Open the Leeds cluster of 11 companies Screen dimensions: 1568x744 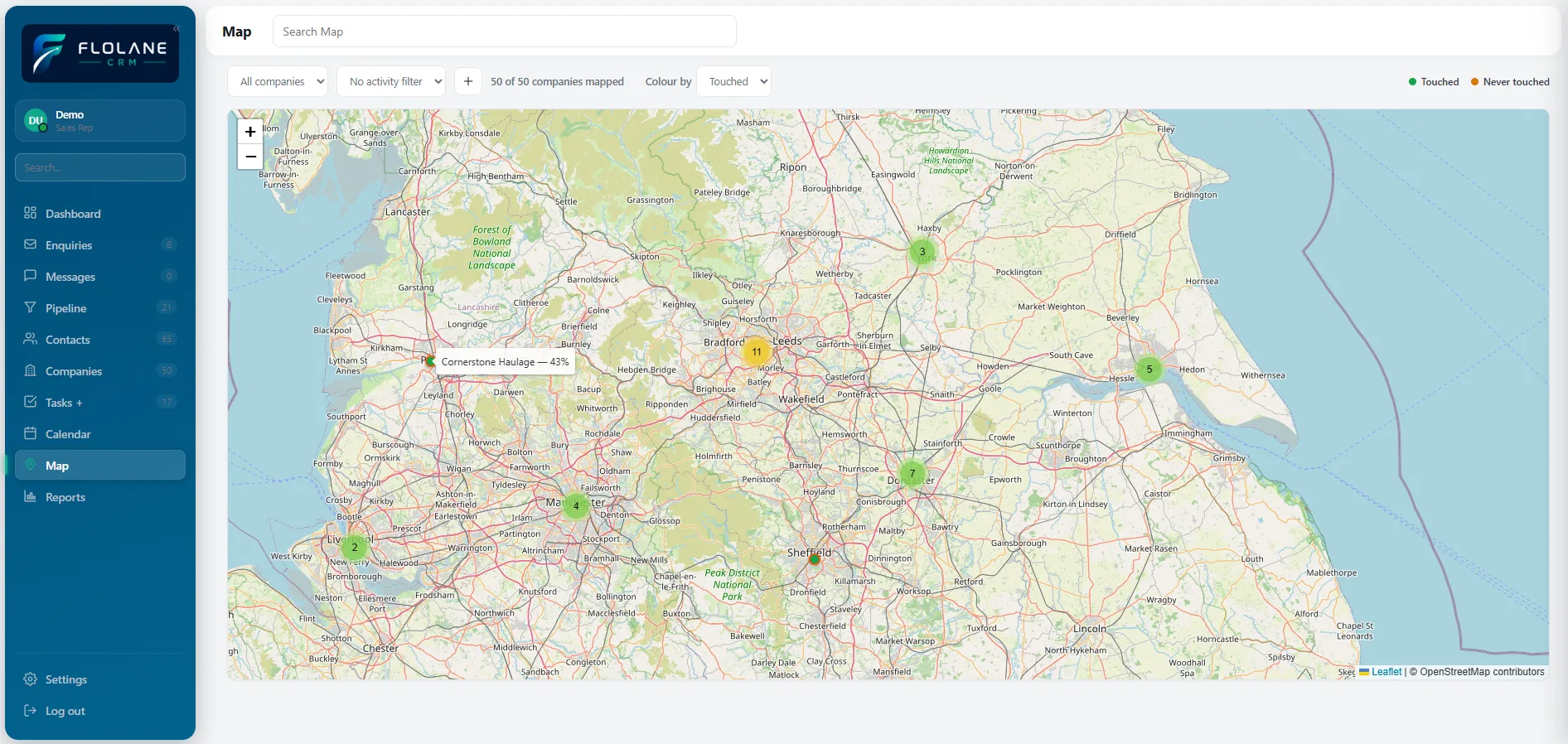tap(757, 352)
